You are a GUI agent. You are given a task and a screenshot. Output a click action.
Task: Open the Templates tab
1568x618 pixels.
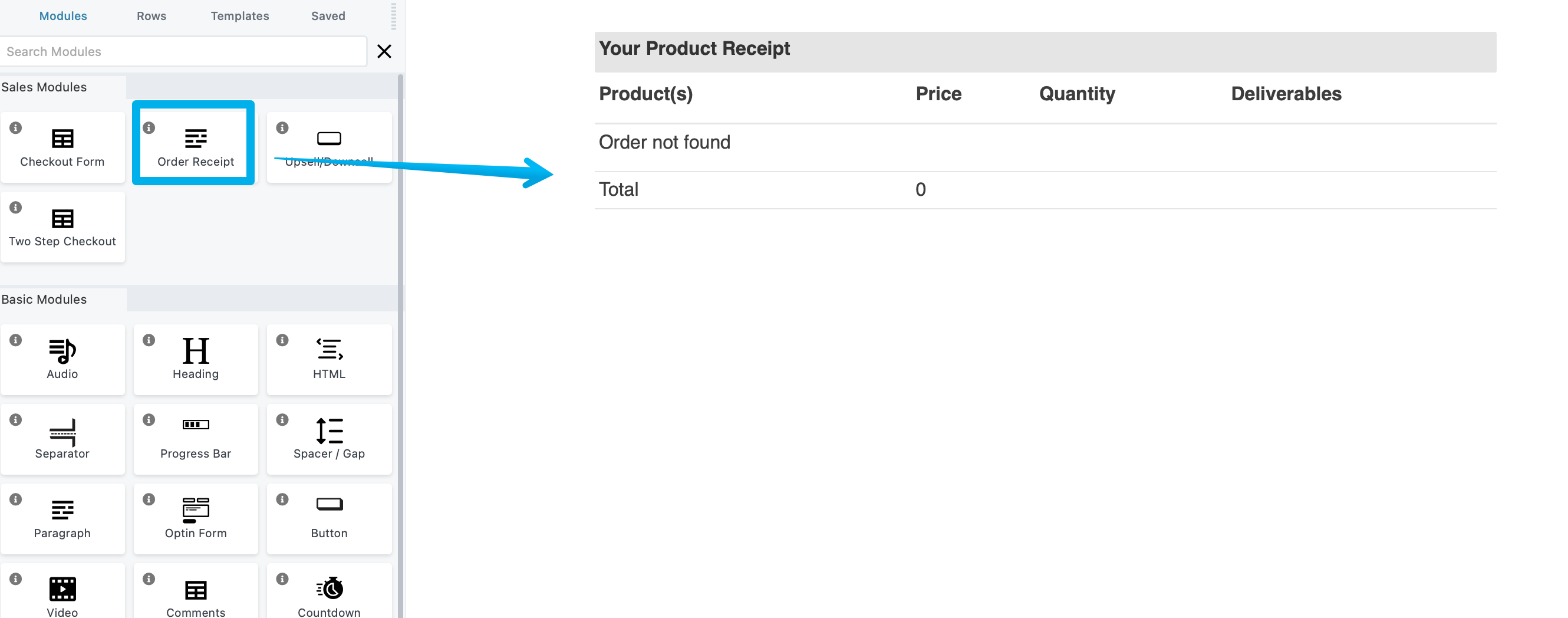pos(240,16)
